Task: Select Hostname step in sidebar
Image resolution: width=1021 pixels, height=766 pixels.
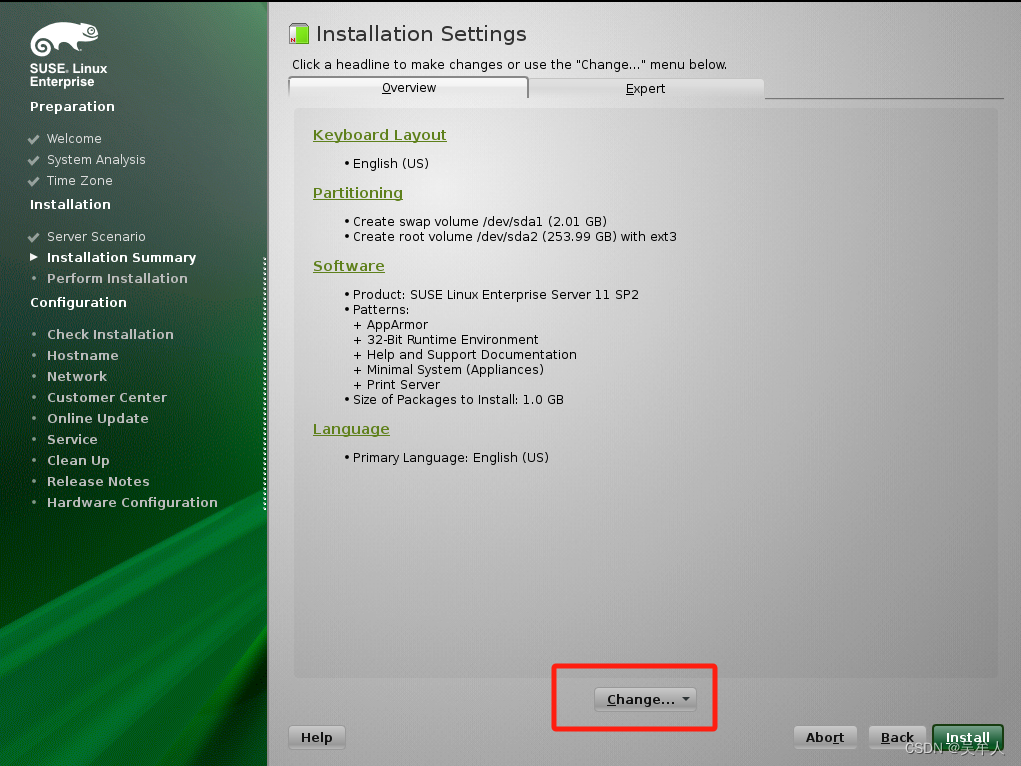Action: pos(83,356)
